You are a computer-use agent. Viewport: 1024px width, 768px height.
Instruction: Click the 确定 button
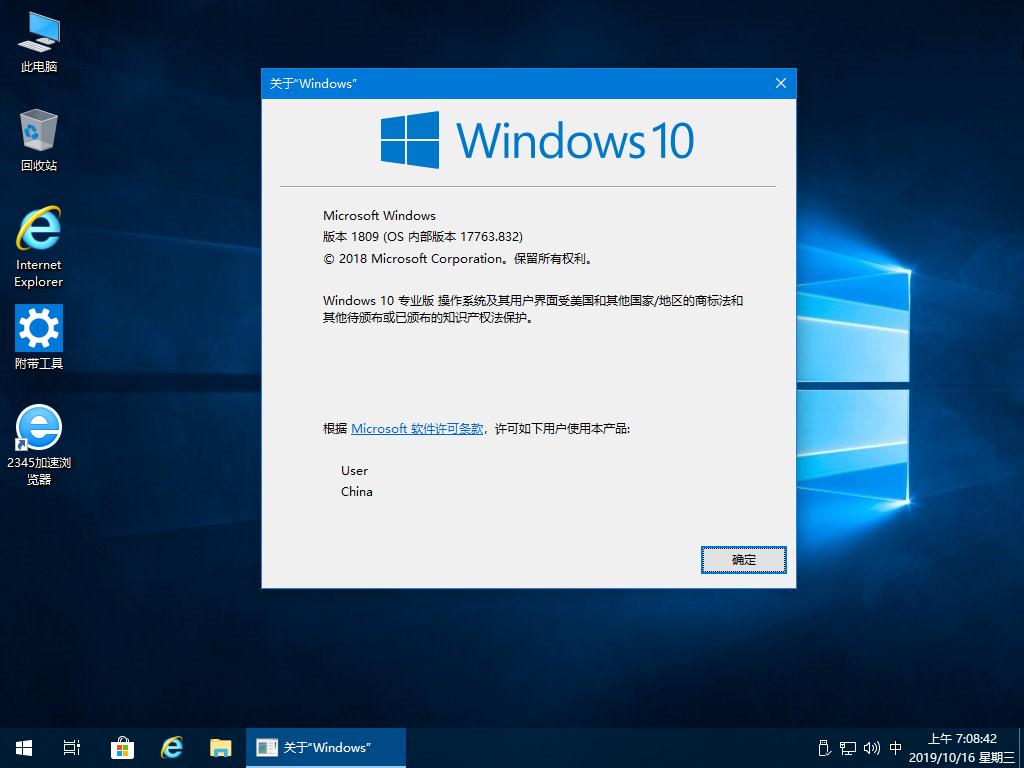click(743, 560)
